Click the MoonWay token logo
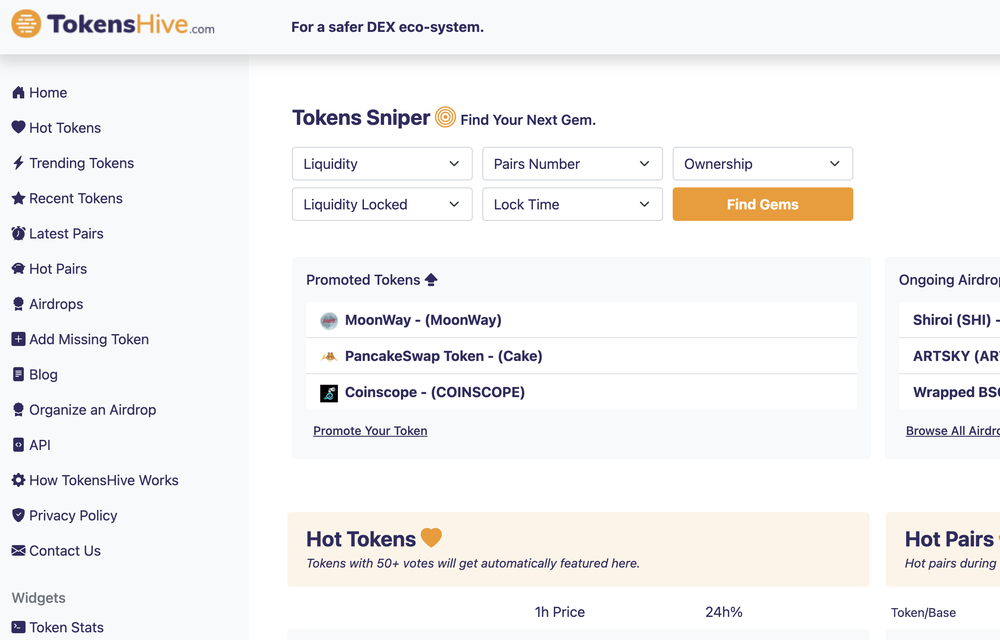The width and height of the screenshot is (1000, 640). [x=329, y=321]
